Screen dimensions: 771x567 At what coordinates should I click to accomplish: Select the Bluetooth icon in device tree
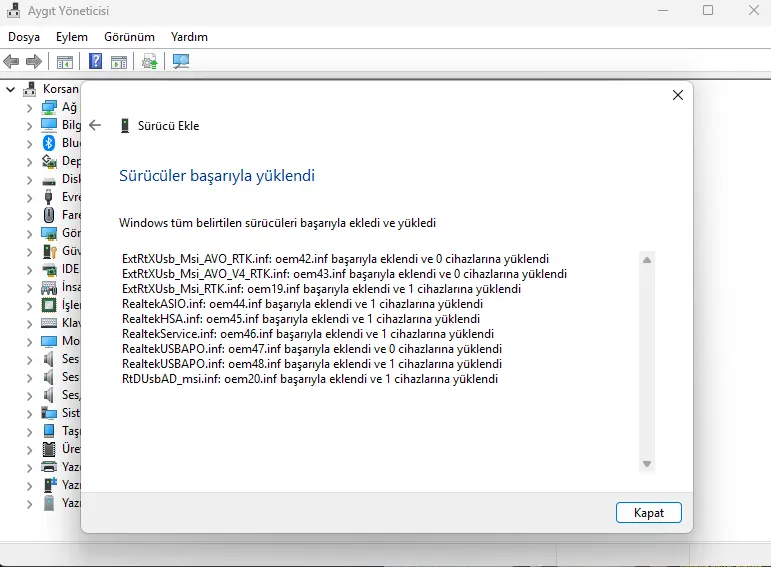(49, 143)
